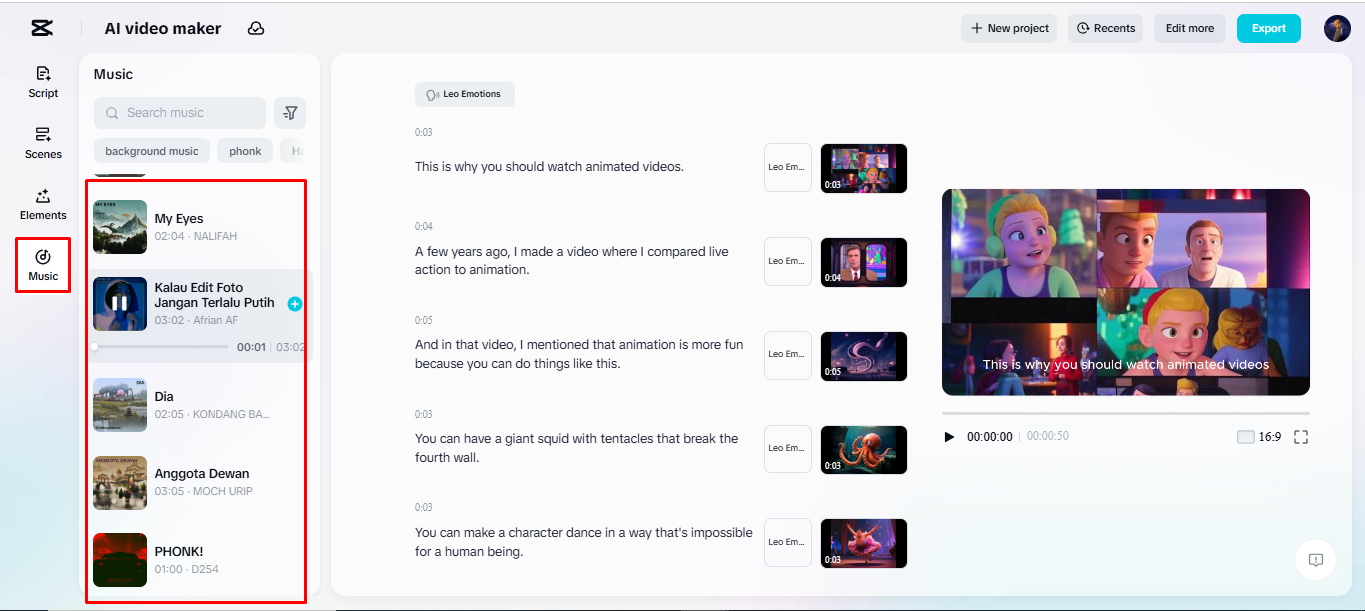
Task: Open Leo Em... voice box on dance scene
Action: click(788, 542)
